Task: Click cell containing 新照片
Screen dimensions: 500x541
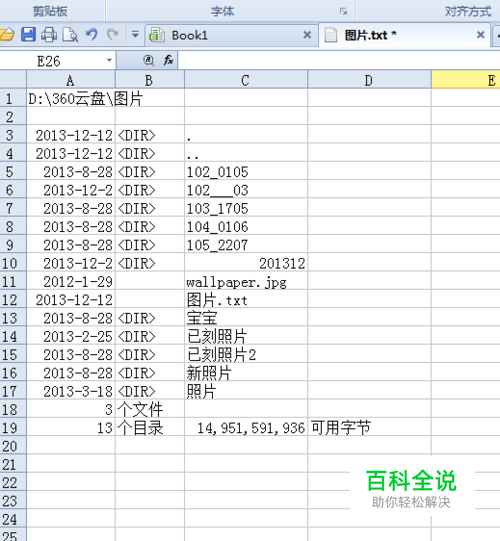Action: 246,373
